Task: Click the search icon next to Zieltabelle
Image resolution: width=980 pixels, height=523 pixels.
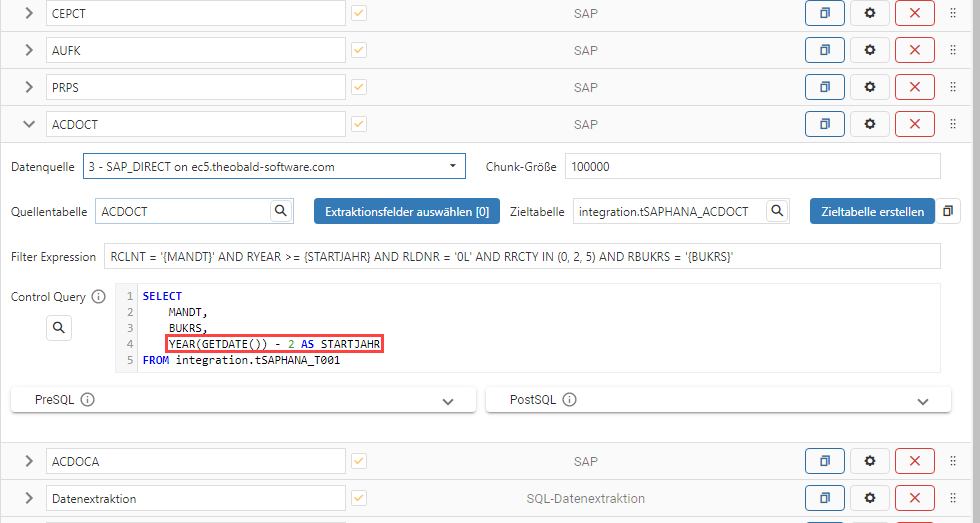Action: tap(777, 211)
